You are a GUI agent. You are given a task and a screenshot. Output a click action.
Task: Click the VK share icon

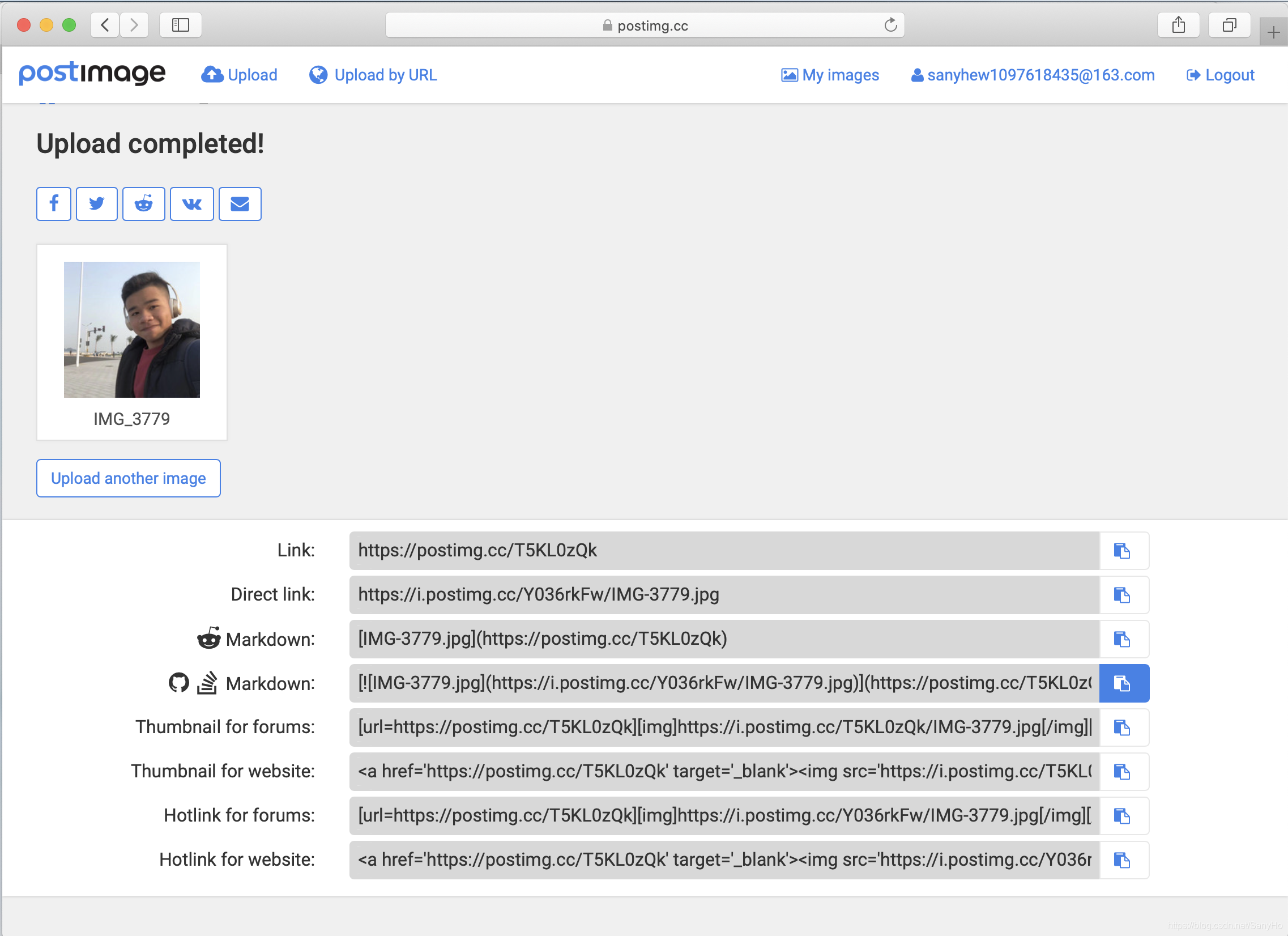pyautogui.click(x=191, y=204)
